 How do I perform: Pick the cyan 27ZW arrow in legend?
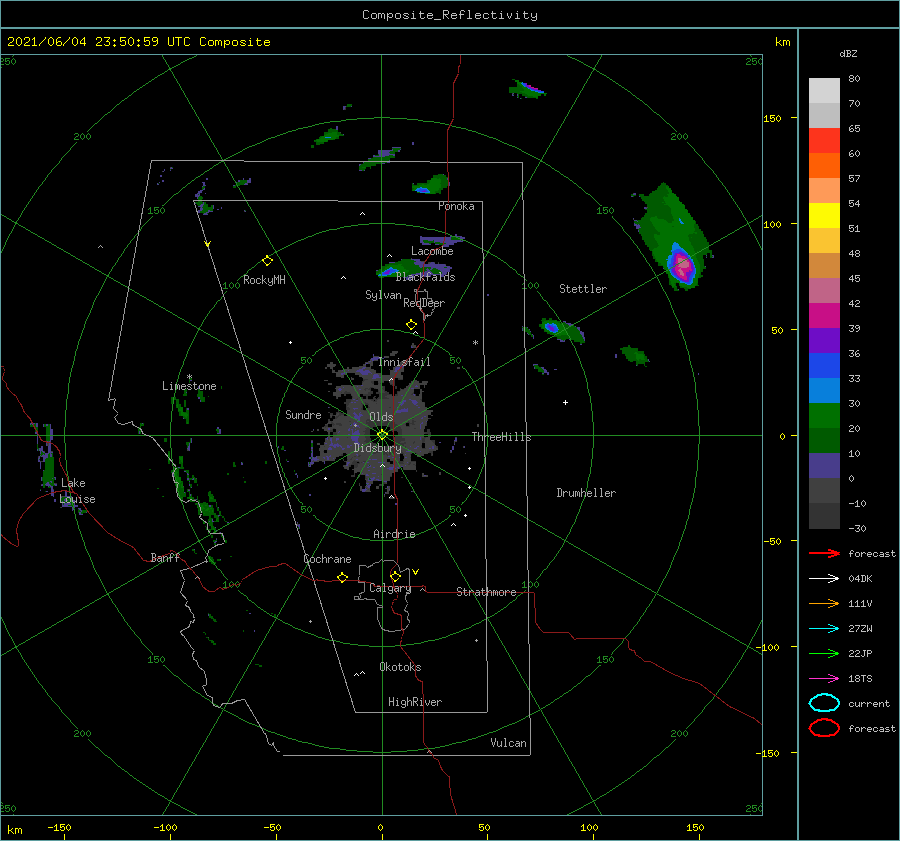(824, 629)
